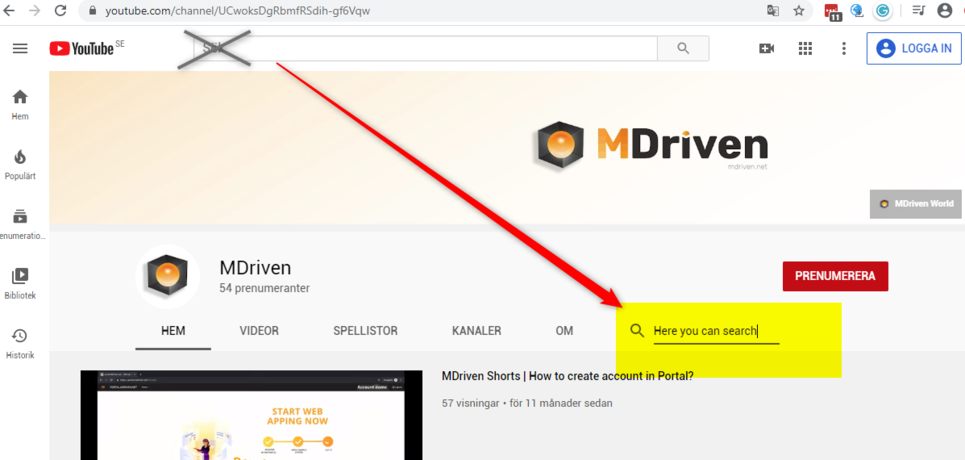Click '57 visningar' video metadata text
This screenshot has width=965, height=460.
pos(471,403)
